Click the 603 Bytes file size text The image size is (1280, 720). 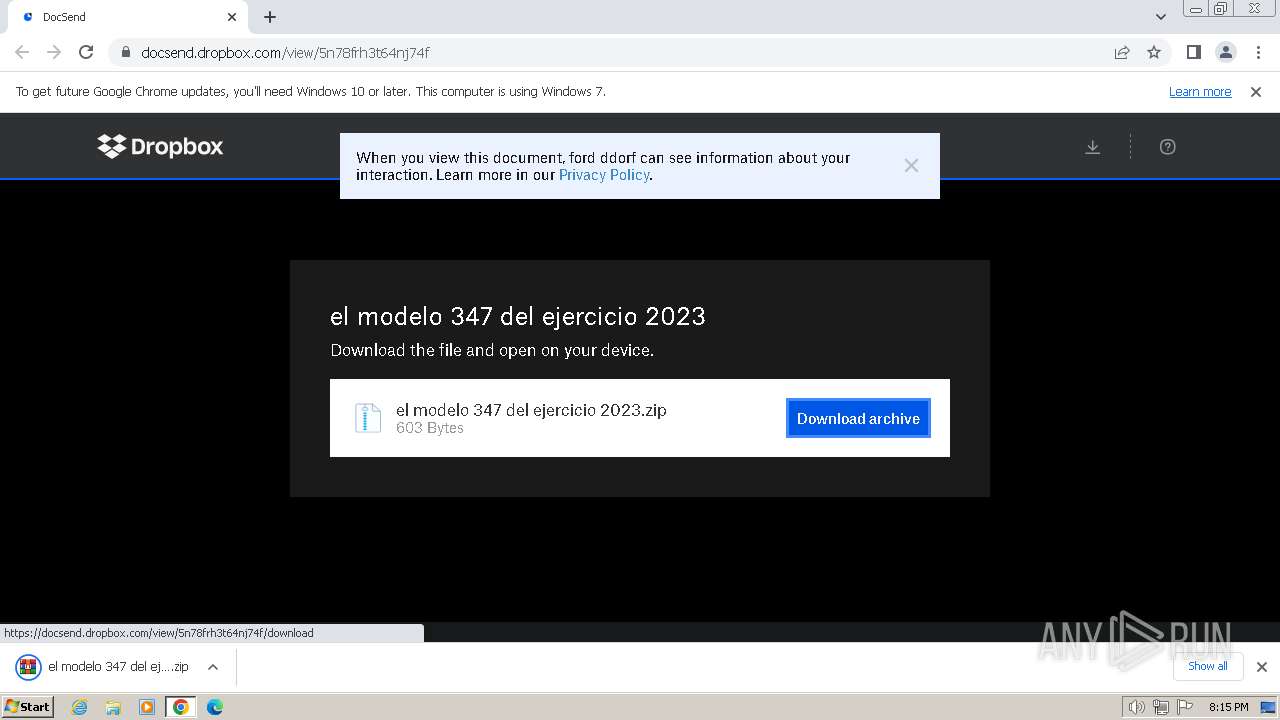(430, 428)
